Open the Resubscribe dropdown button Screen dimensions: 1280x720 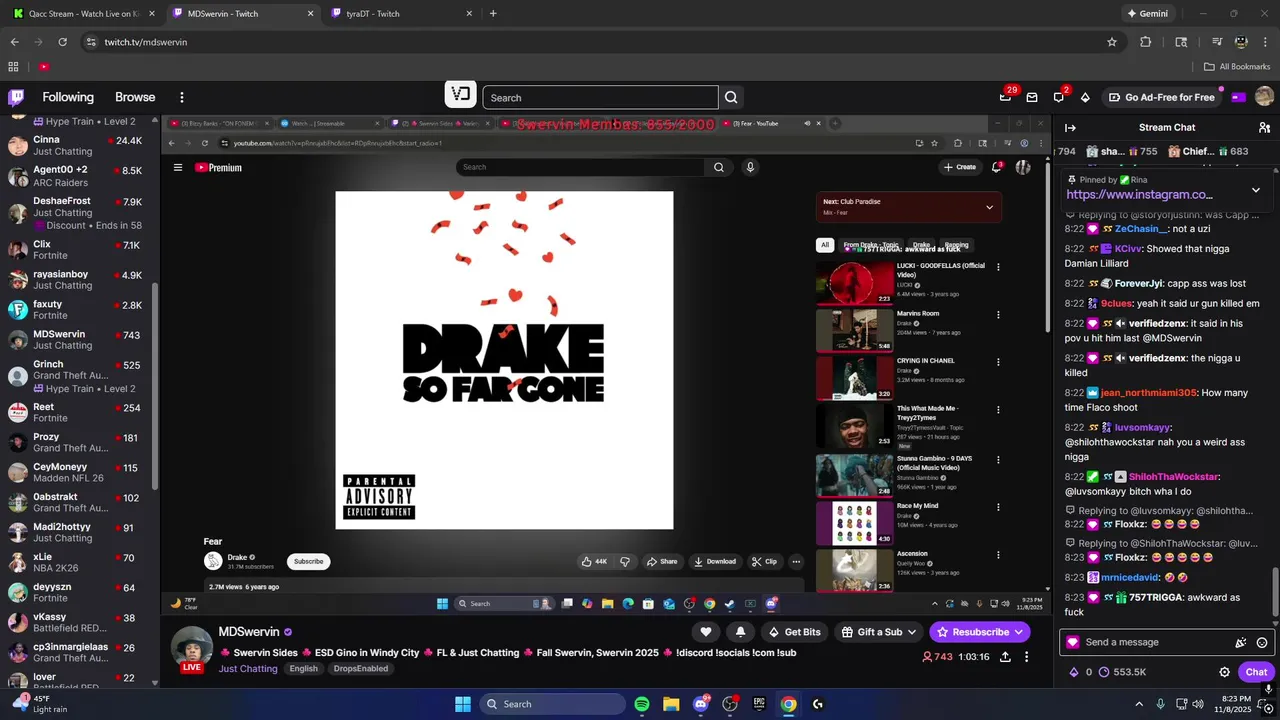(x=980, y=632)
